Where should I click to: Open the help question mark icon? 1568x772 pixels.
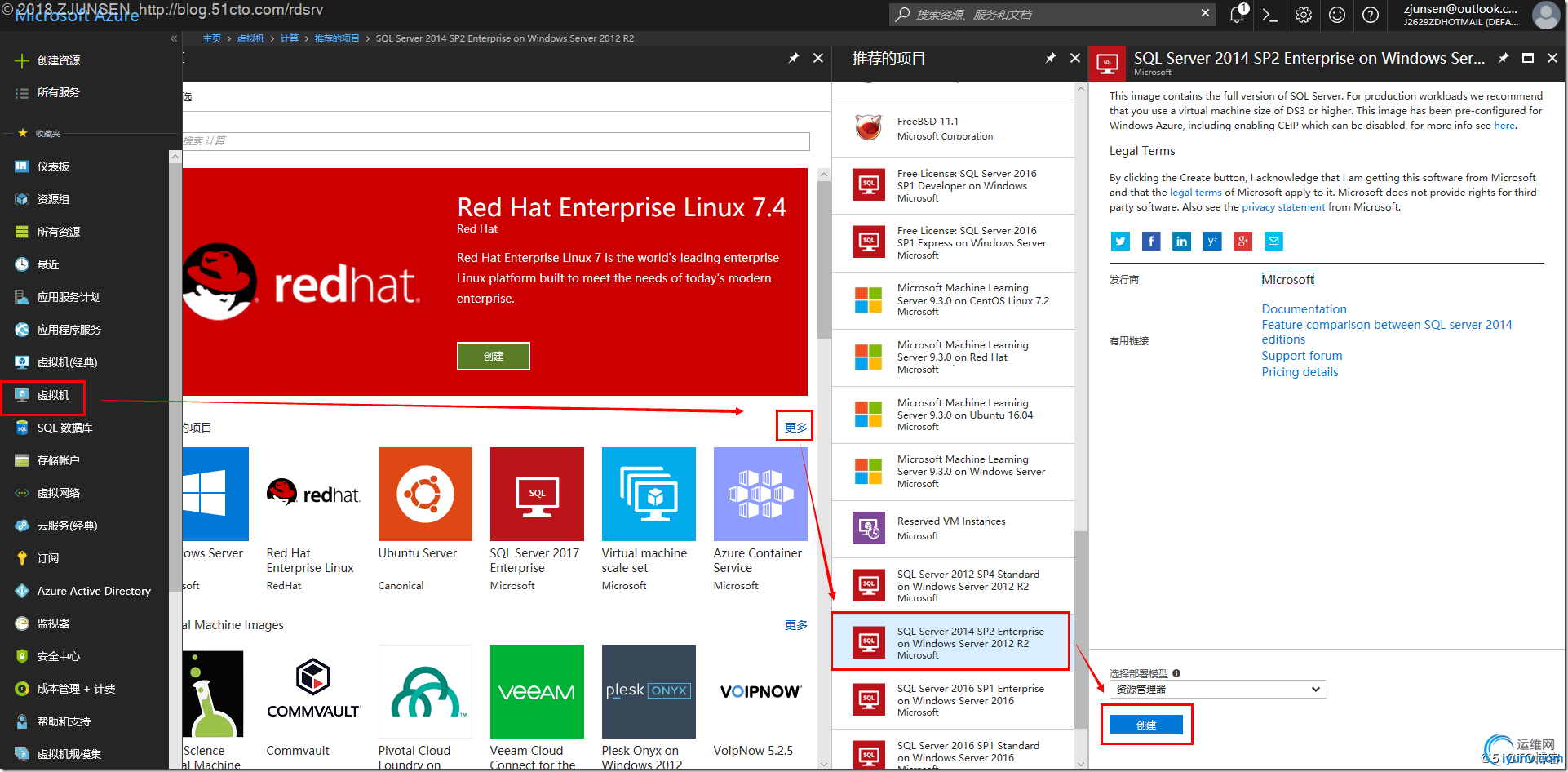click(x=1371, y=15)
